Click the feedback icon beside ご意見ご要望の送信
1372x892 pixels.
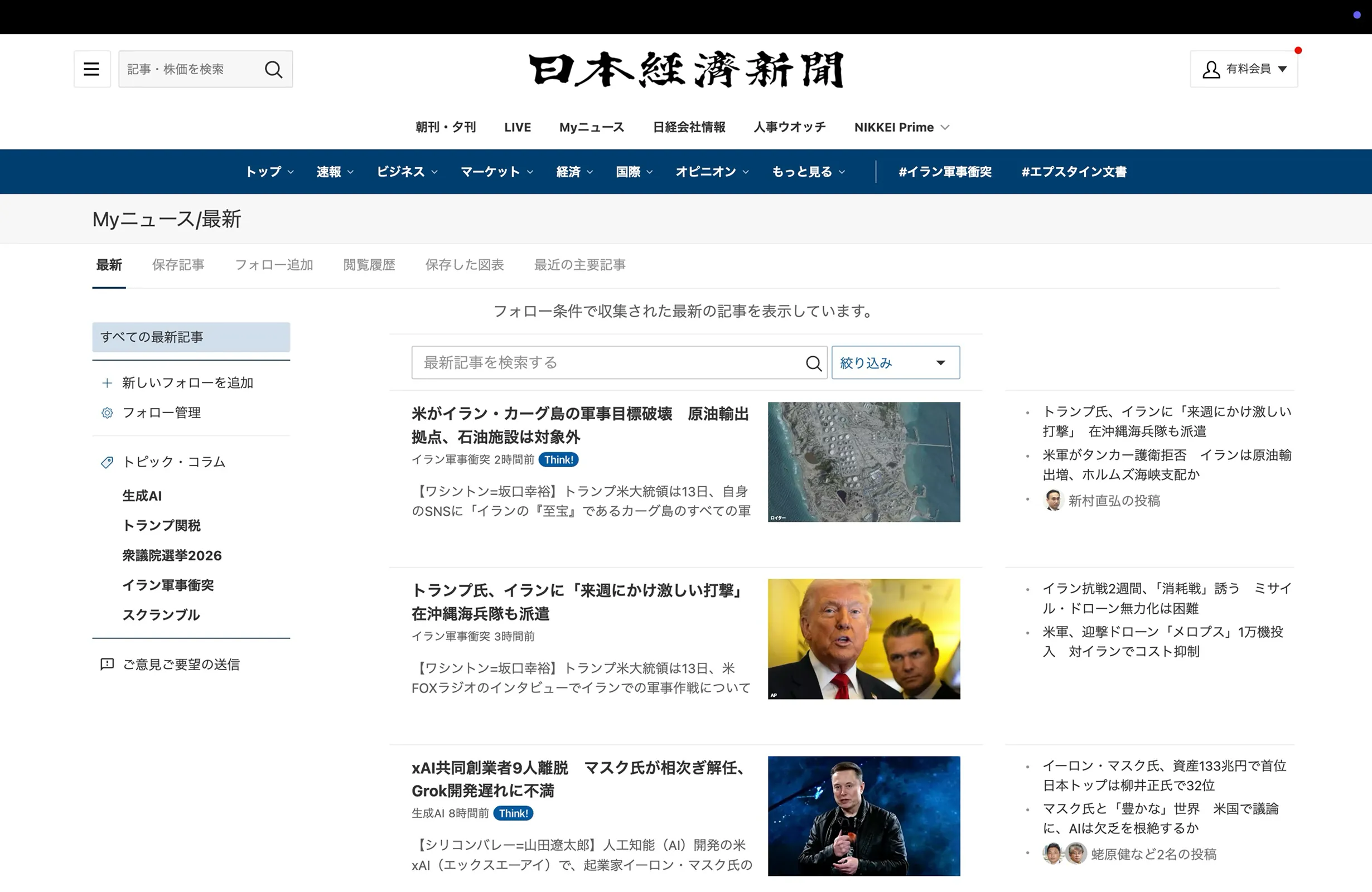coord(107,664)
